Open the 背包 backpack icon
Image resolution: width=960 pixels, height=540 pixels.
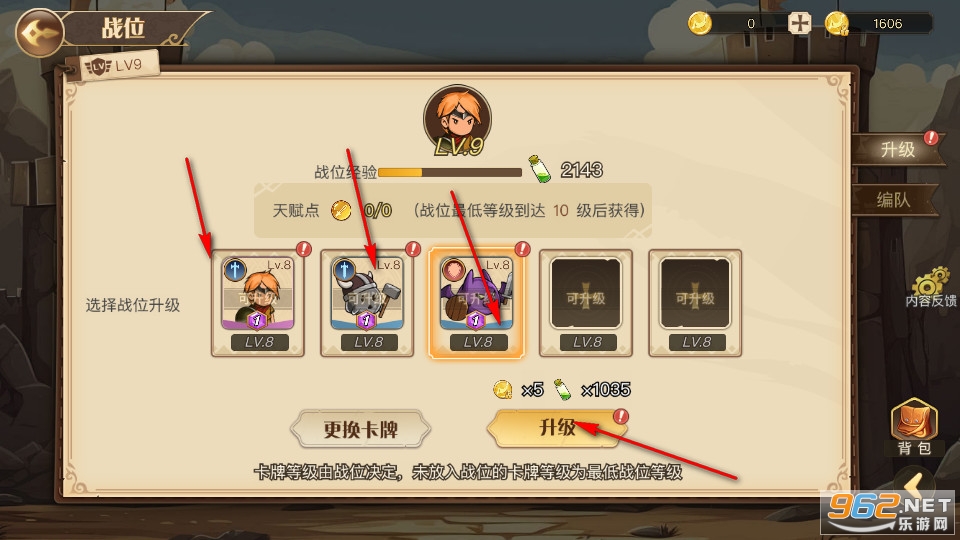[914, 427]
